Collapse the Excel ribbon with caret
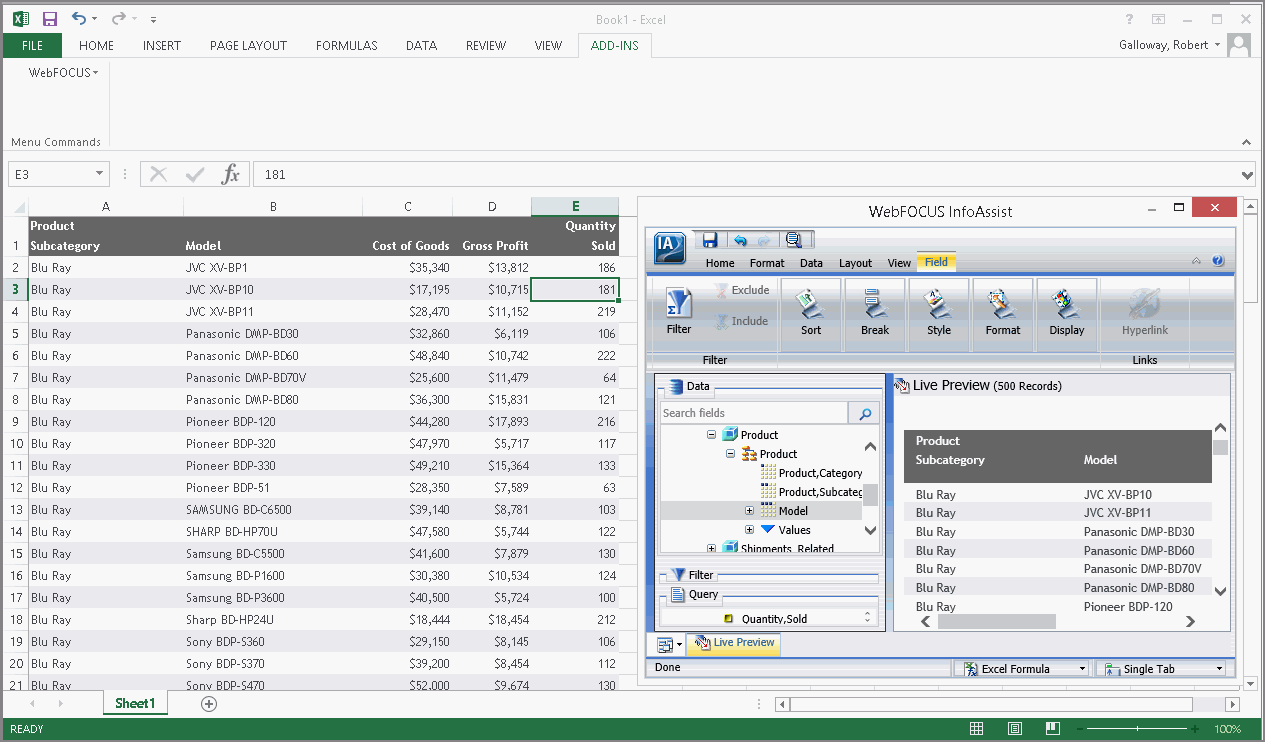Image resolution: width=1265 pixels, height=742 pixels. pyautogui.click(x=1246, y=142)
